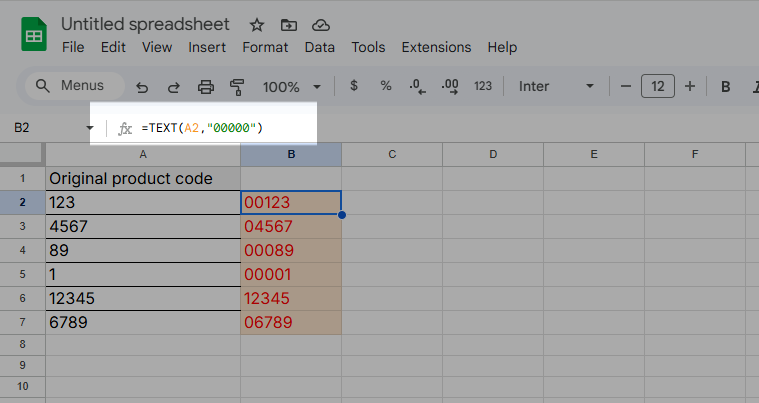
Task: Select column C header
Action: point(392,154)
